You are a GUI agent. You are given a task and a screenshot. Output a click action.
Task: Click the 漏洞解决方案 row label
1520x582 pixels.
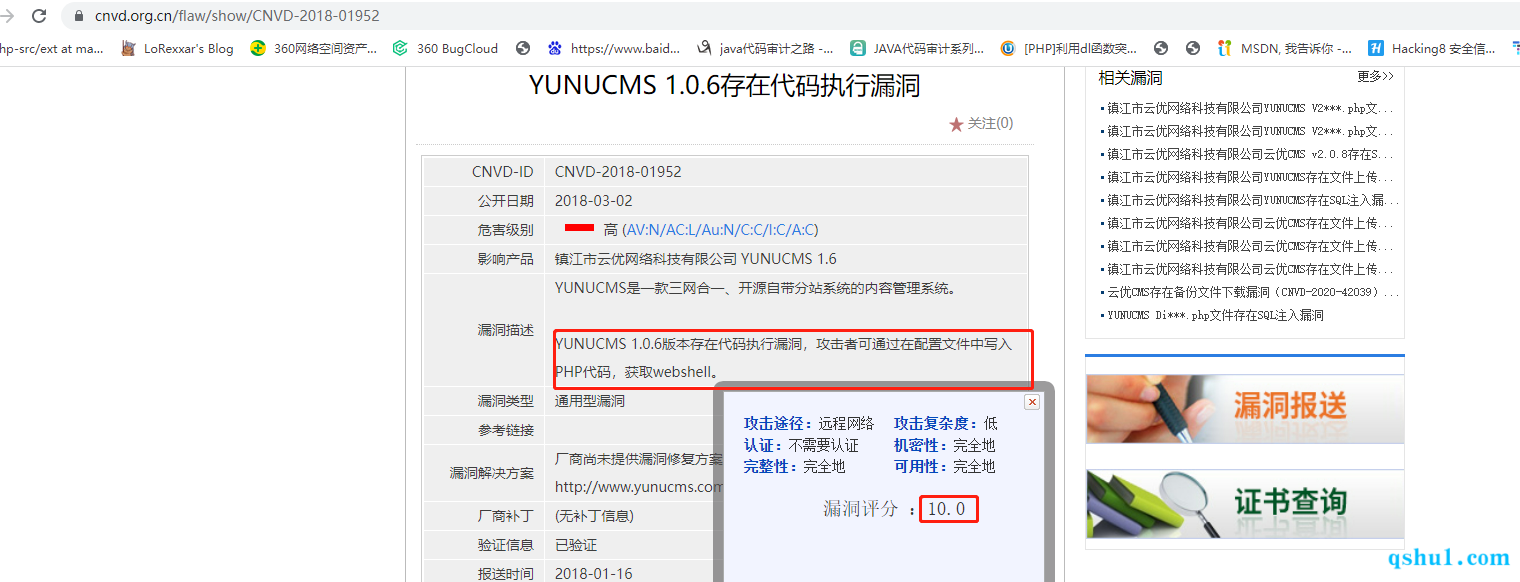point(492,473)
